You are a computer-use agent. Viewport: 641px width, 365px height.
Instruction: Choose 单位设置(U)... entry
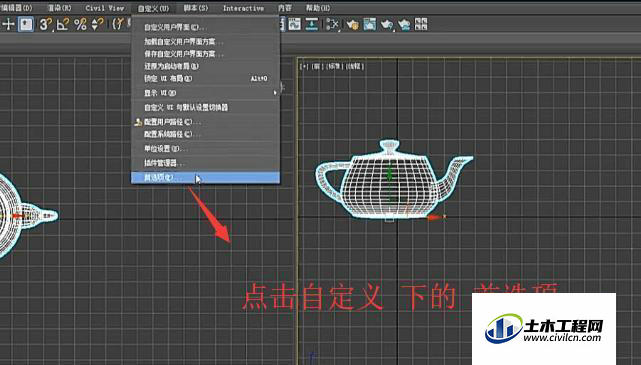point(205,148)
